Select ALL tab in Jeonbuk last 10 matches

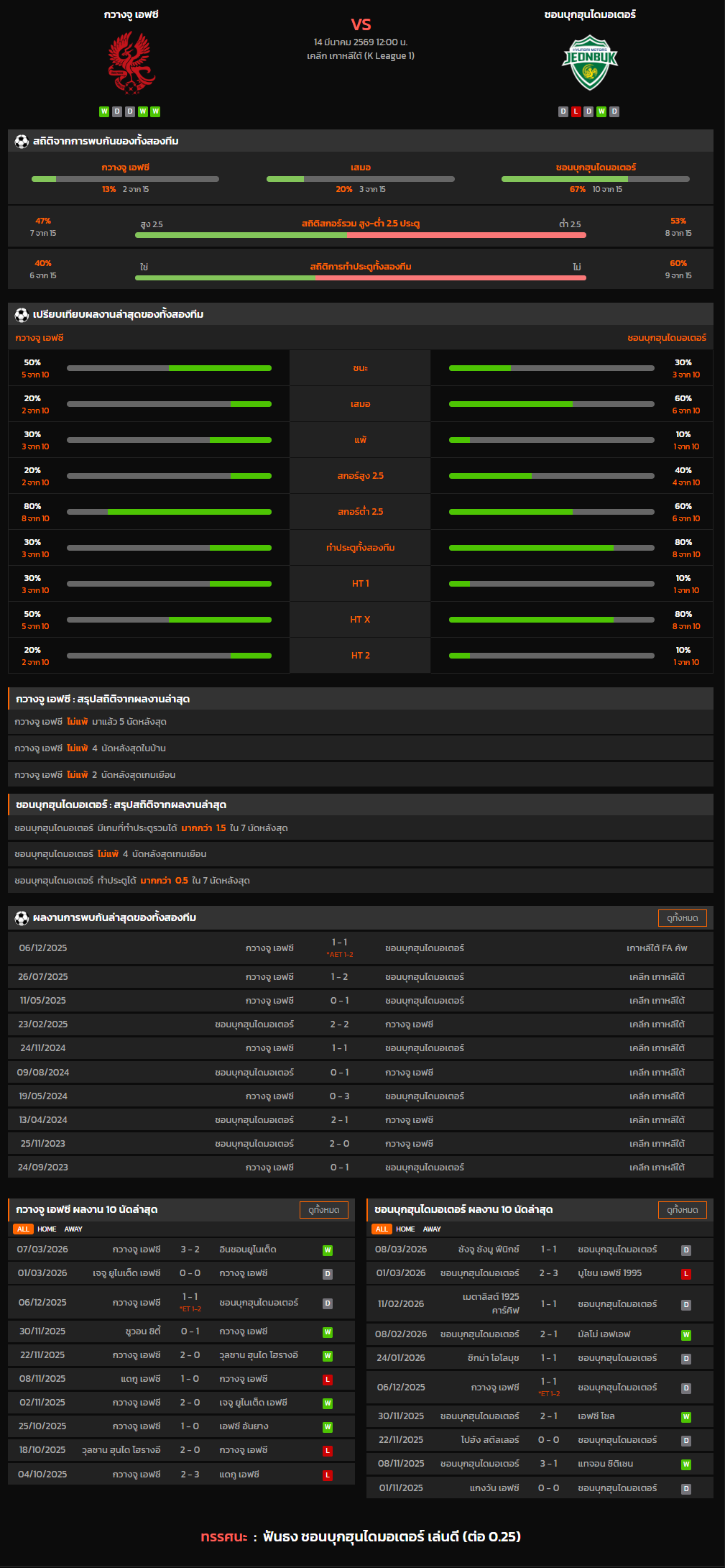(x=382, y=1229)
